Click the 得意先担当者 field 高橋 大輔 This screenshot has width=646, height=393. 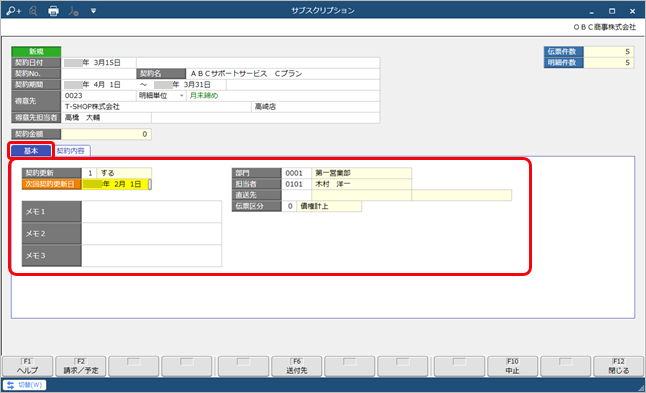click(106, 117)
